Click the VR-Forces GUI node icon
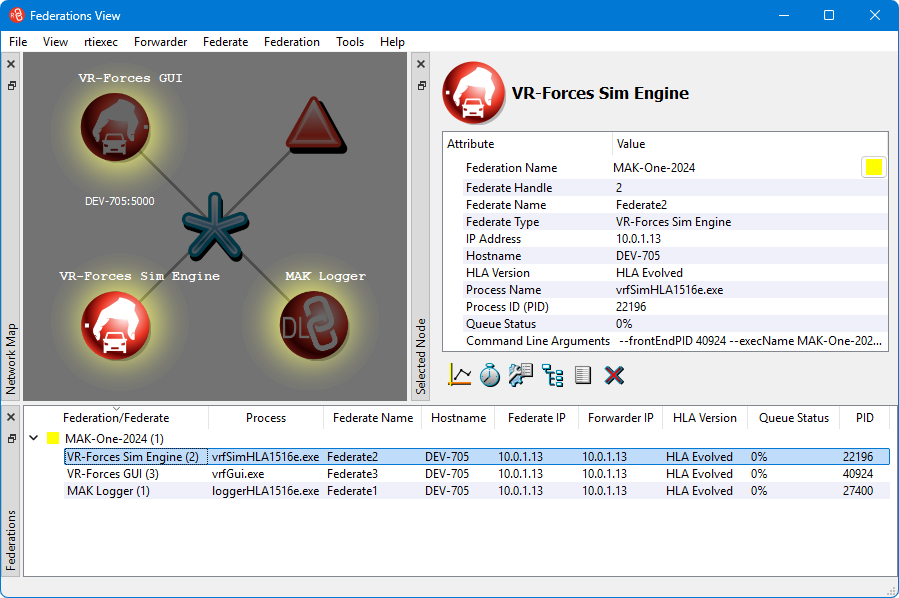 coord(115,128)
